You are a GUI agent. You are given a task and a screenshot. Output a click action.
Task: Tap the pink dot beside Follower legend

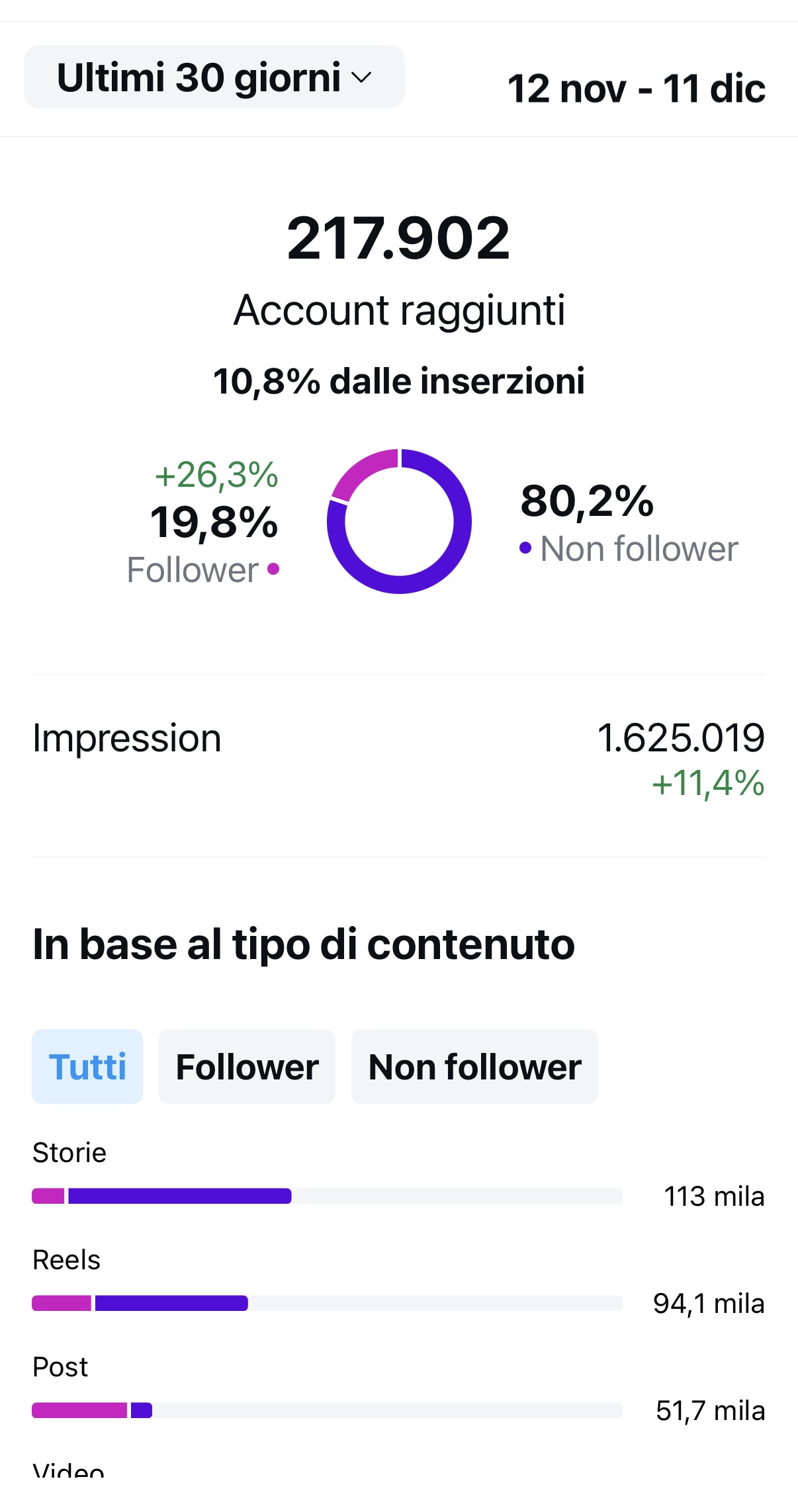click(273, 569)
